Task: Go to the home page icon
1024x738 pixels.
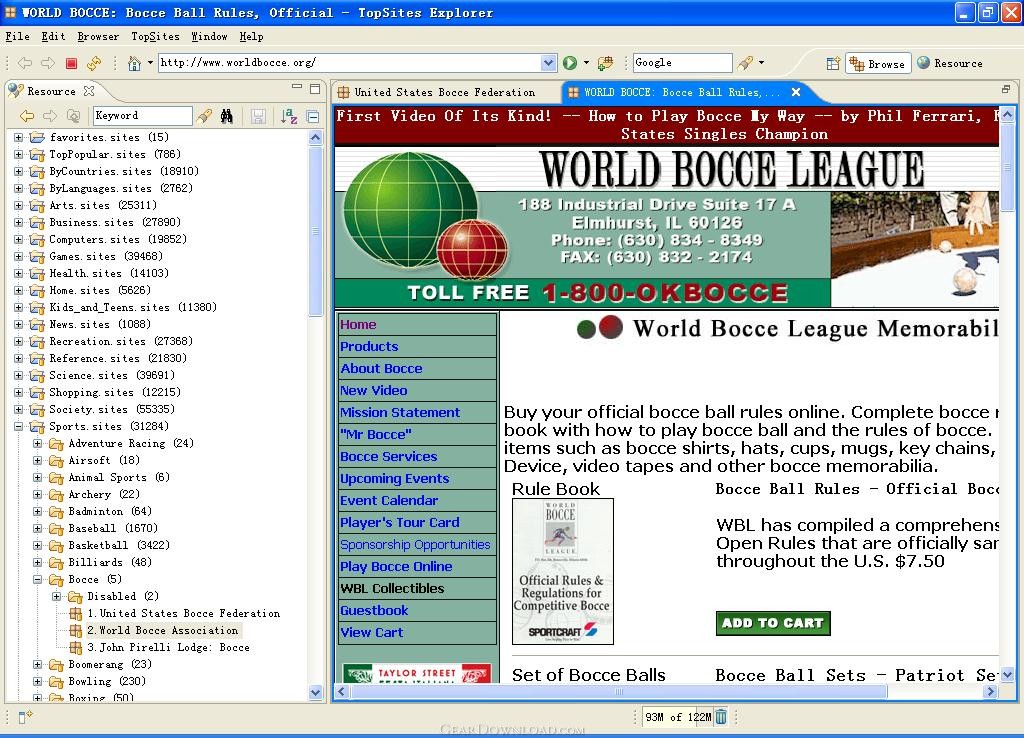Action: tap(134, 63)
